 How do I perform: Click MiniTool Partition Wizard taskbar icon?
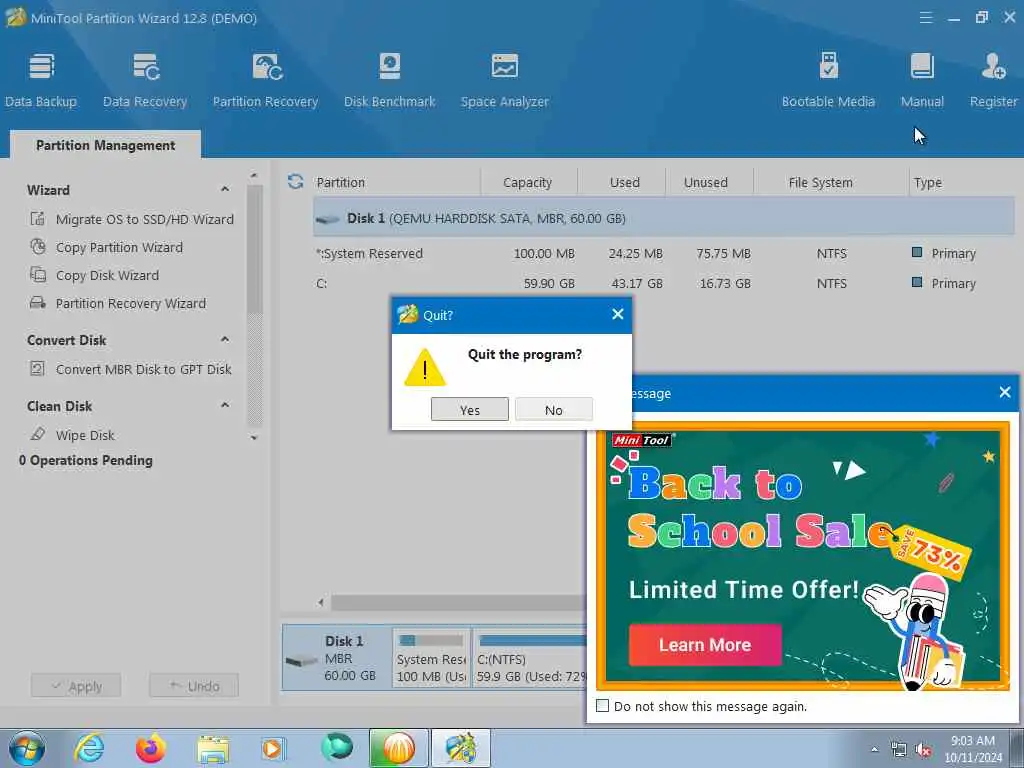tap(460, 748)
